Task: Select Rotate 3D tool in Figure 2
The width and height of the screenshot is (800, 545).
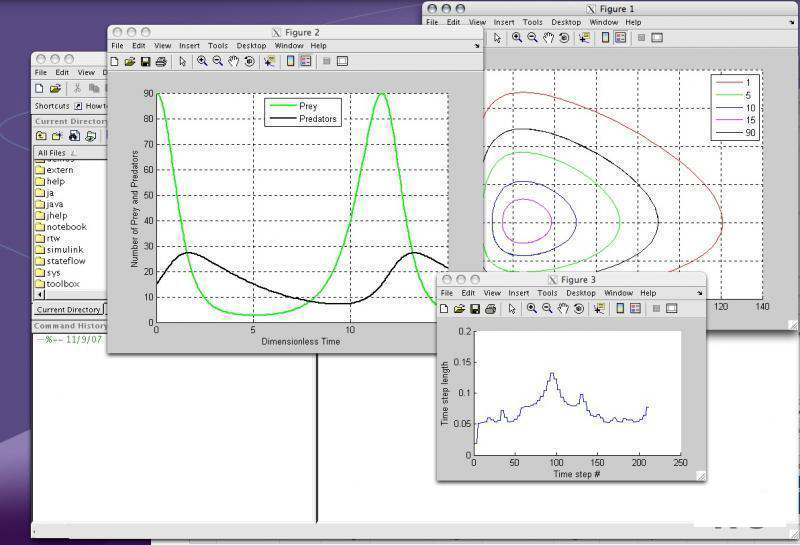Action: pos(249,61)
